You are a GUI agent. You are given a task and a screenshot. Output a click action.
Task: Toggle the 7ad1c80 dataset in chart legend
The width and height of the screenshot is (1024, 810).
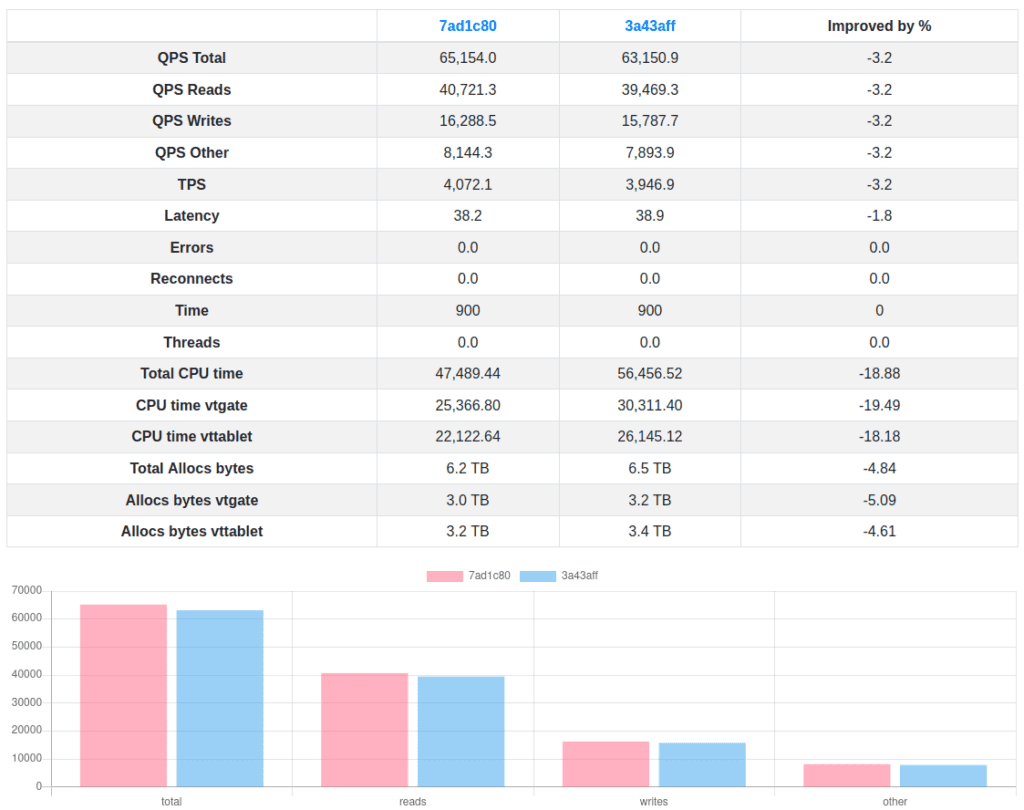(469, 576)
